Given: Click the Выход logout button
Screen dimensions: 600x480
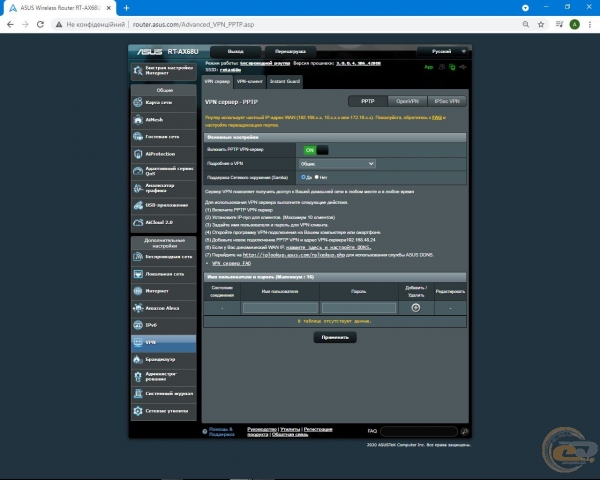Looking at the screenshot, I should tap(235, 51).
